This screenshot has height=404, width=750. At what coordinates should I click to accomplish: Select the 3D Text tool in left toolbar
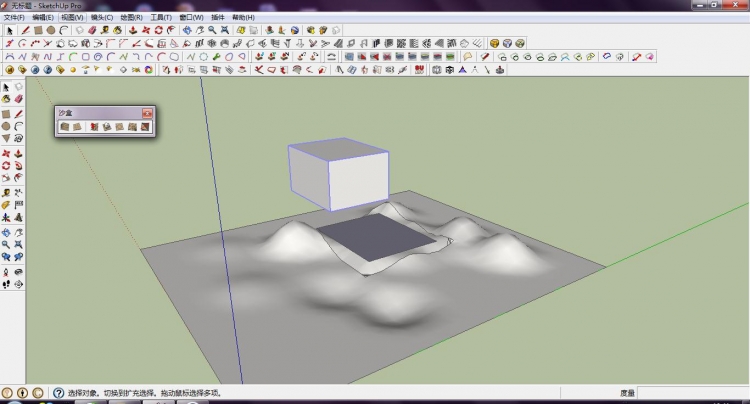18,217
